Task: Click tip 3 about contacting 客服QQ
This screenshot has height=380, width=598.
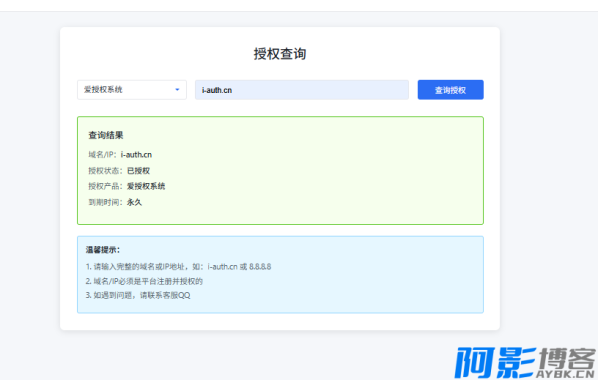Action: (138, 295)
